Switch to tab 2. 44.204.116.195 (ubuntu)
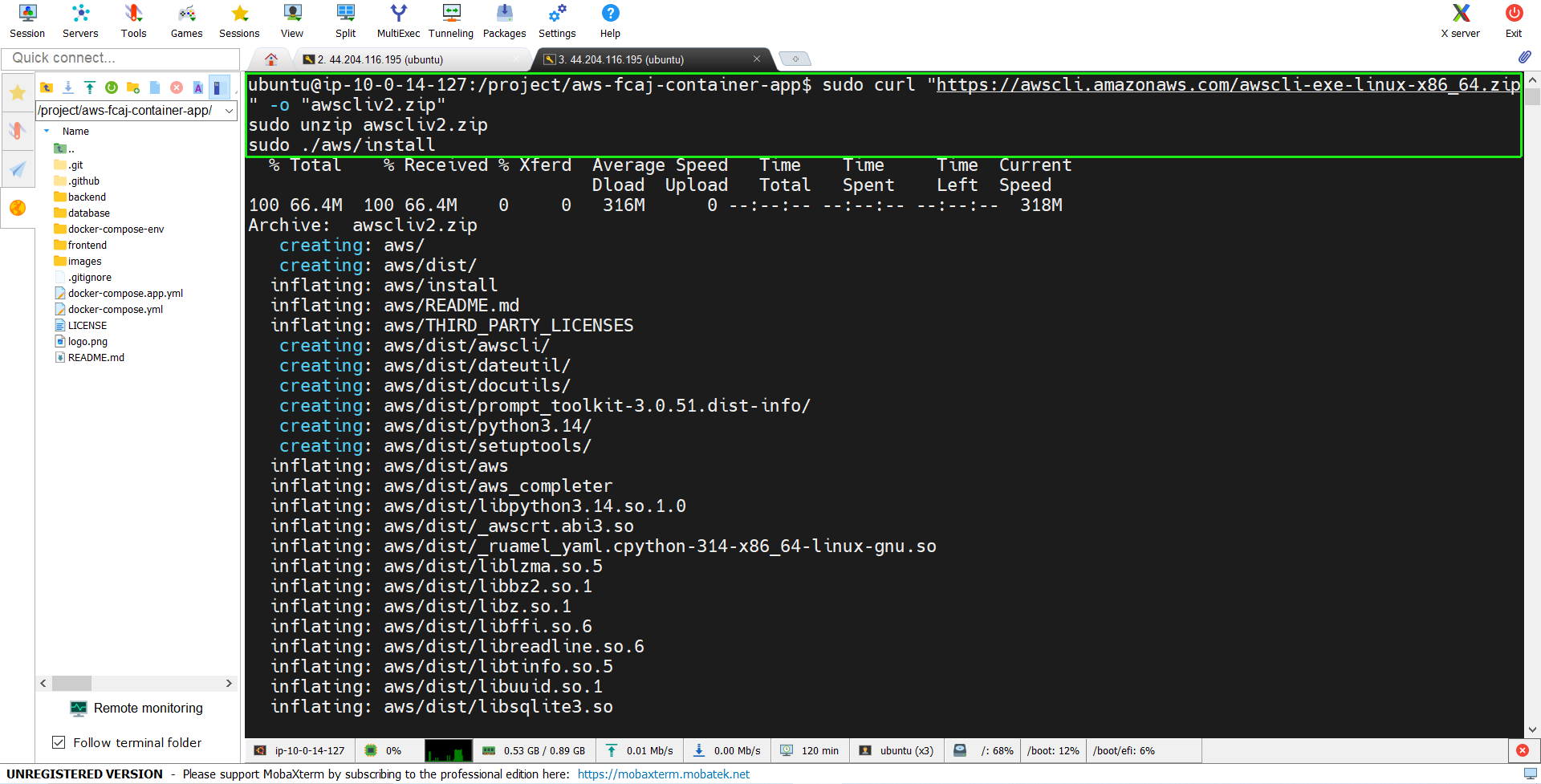 click(x=380, y=59)
